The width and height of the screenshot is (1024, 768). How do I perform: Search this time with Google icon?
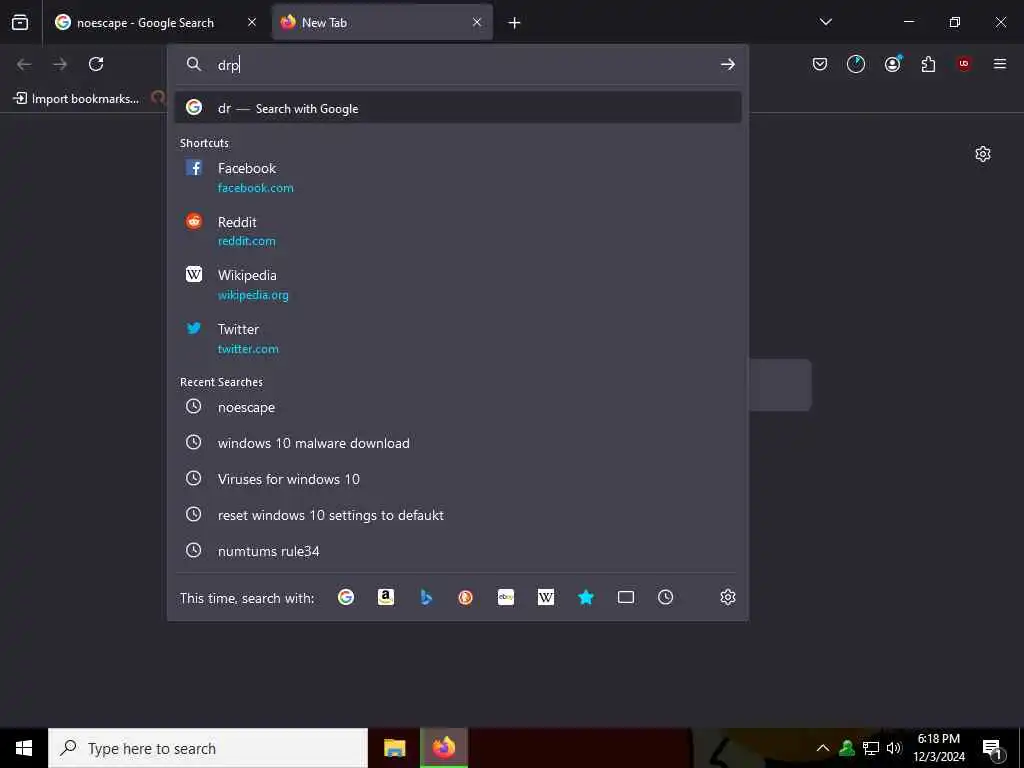pyautogui.click(x=346, y=597)
